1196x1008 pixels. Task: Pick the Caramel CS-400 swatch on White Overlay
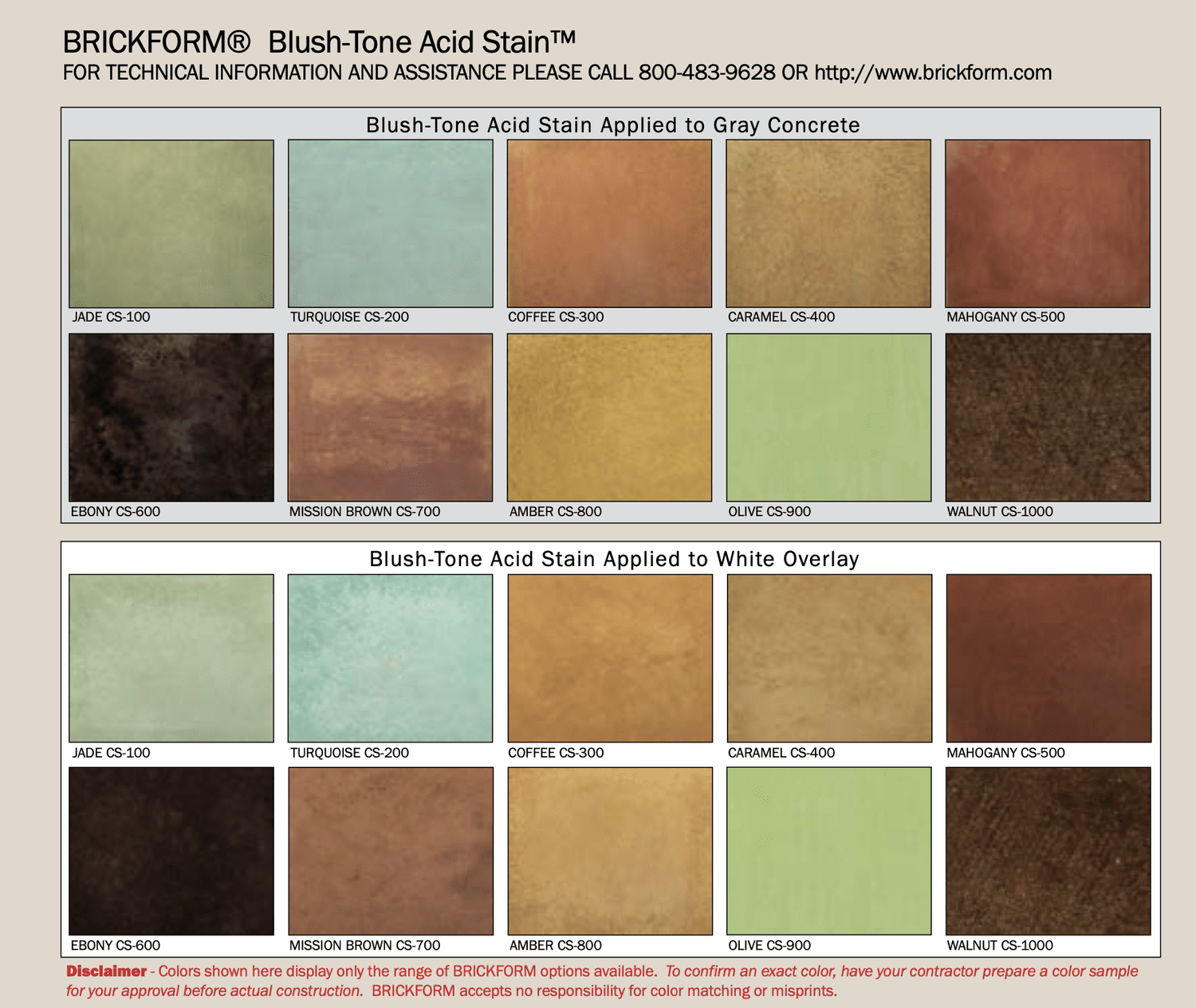[x=830, y=659]
